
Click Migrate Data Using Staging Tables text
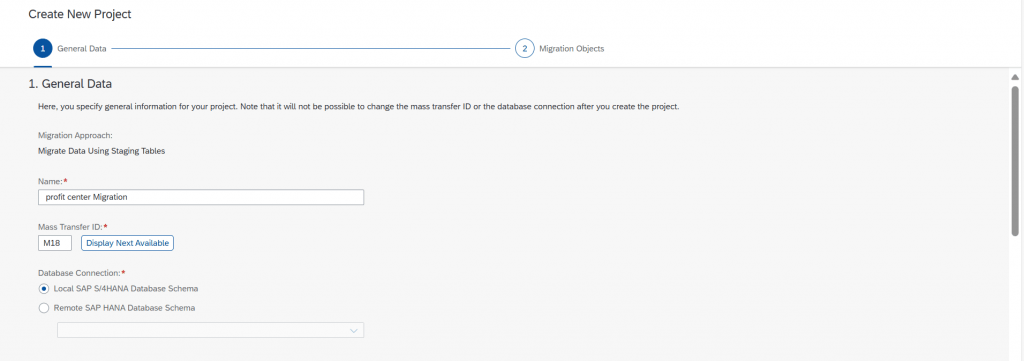pos(102,151)
